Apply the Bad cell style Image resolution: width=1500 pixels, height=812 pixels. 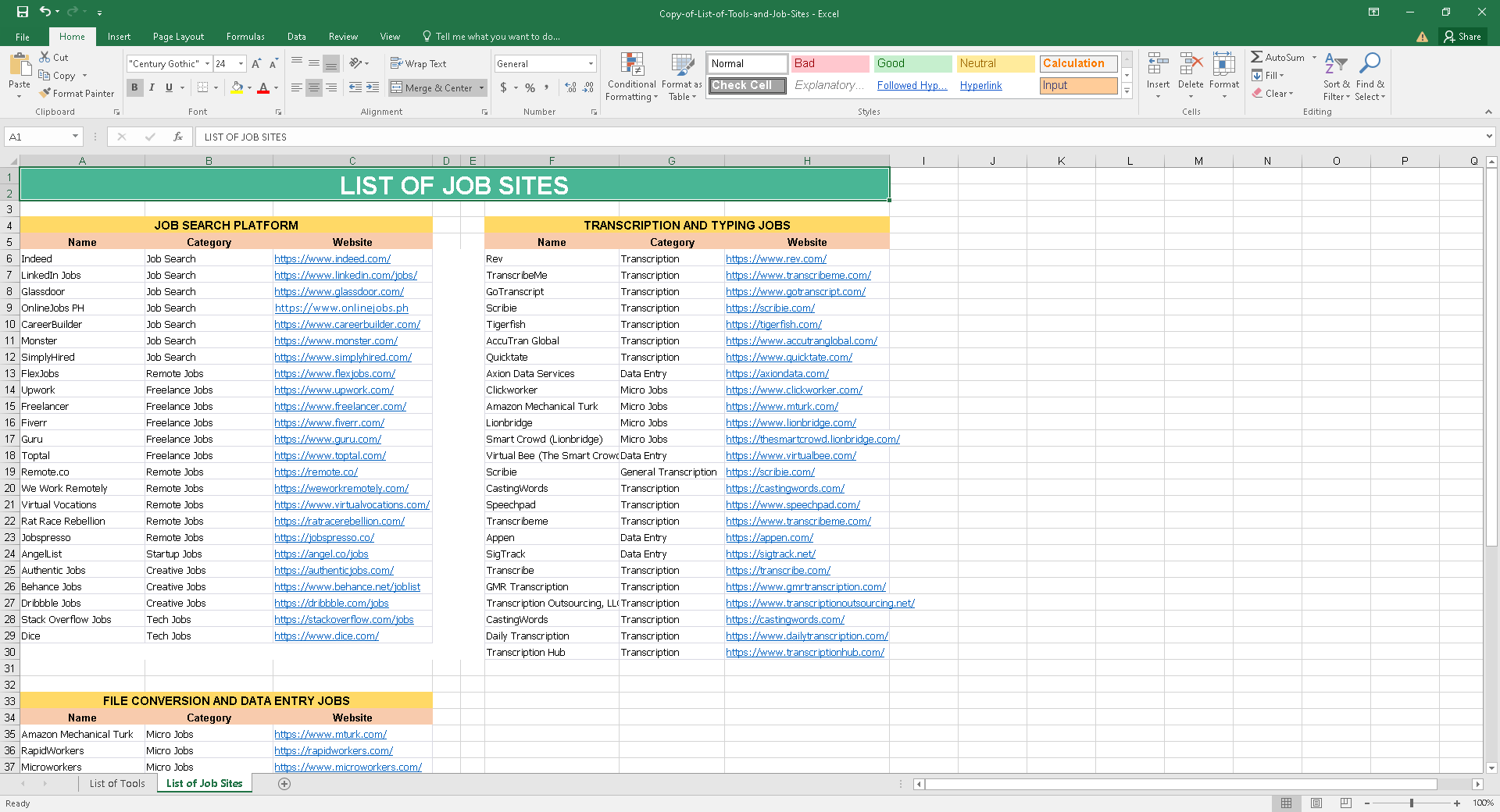(830, 64)
